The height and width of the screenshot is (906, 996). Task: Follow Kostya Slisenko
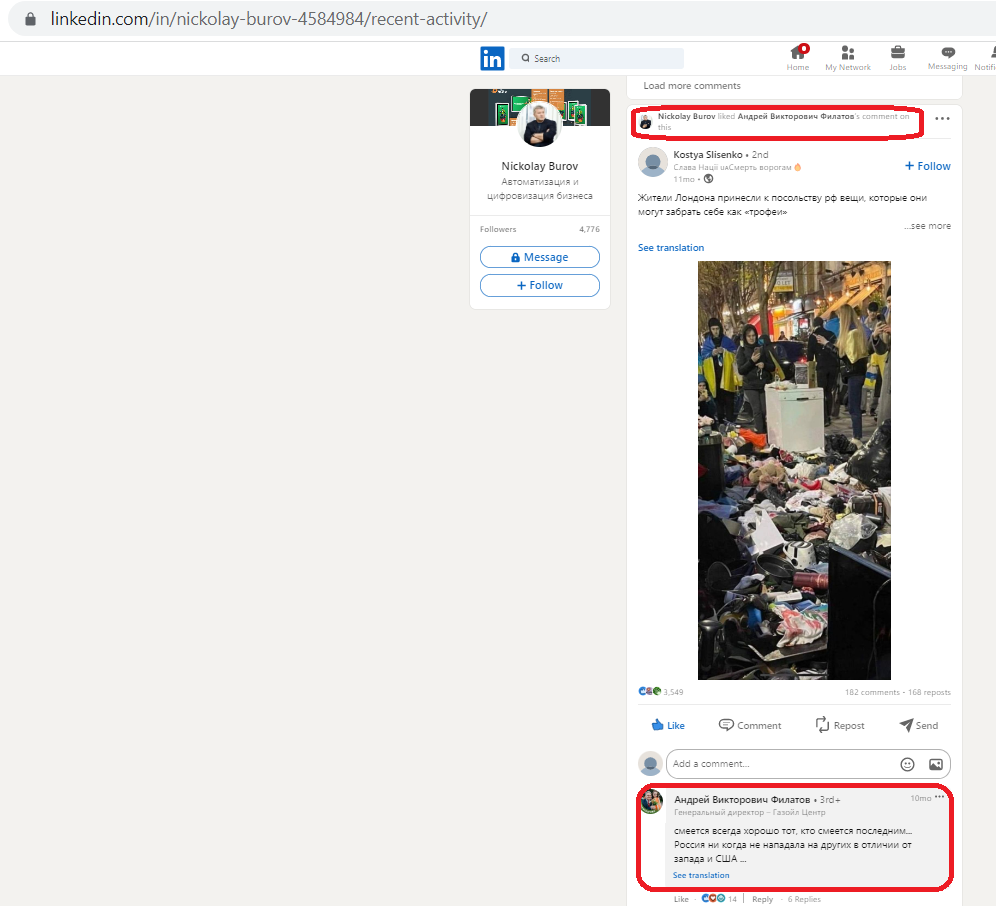(927, 166)
